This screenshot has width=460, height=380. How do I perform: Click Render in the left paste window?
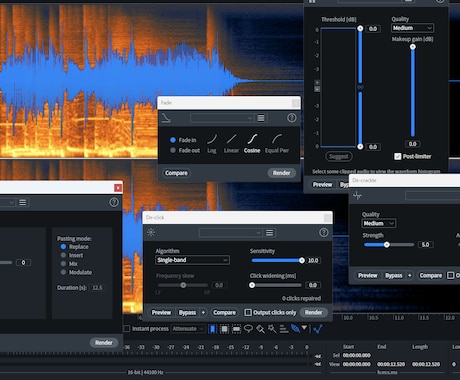tap(104, 342)
